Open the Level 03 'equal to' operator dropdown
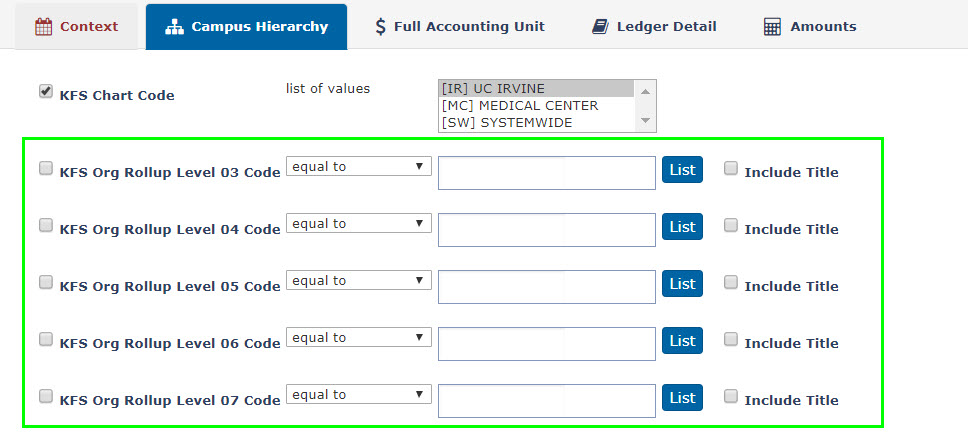 click(359, 166)
